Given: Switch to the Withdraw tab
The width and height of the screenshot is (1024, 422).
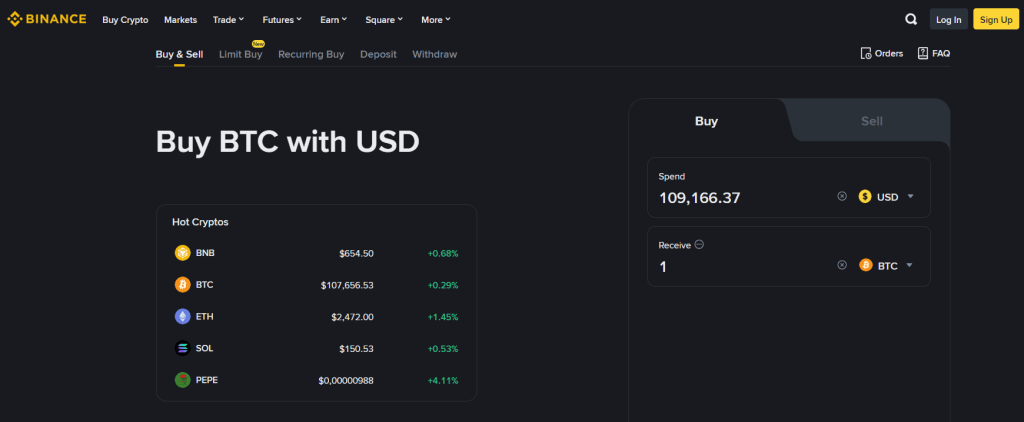Looking at the screenshot, I should (434, 54).
